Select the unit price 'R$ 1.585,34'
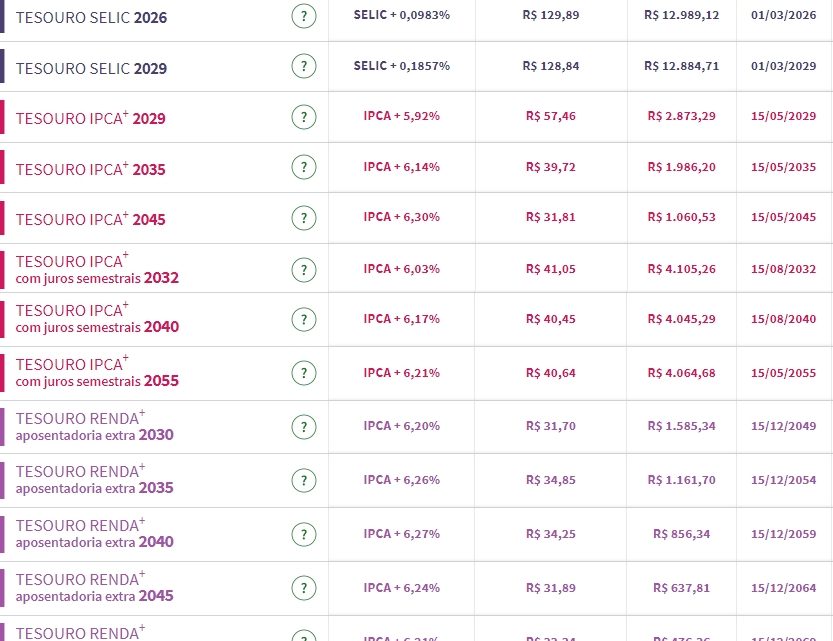Screen dimensions: 833x641 click(682, 426)
